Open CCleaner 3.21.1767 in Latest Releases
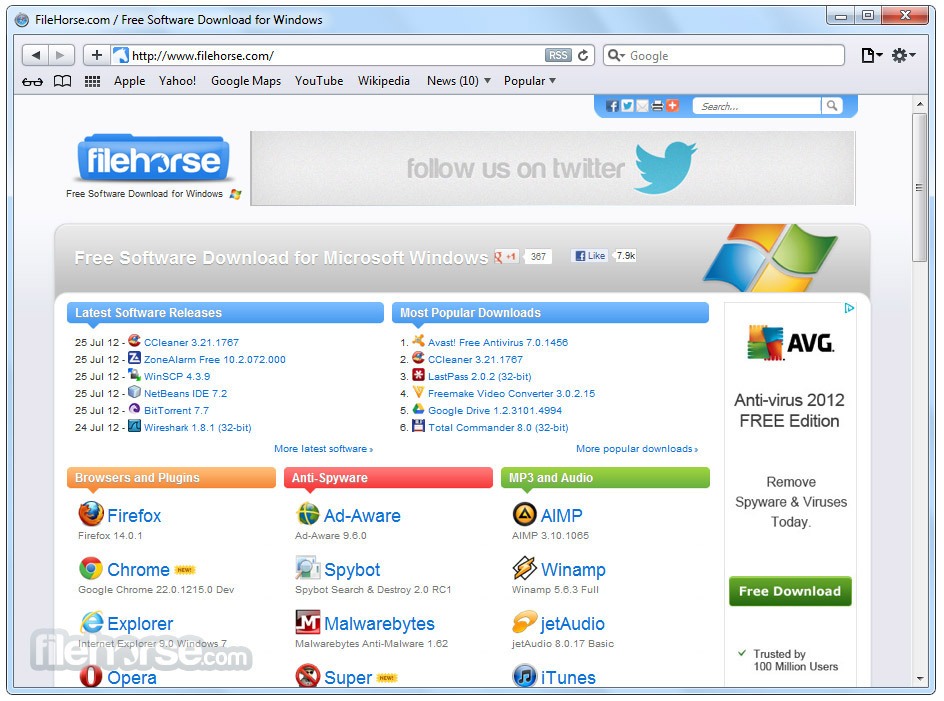The height and width of the screenshot is (701, 944). point(191,343)
